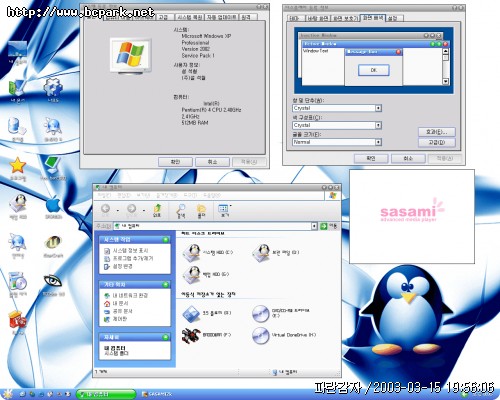500x400 pixels.
Task: Open the blue splat icon beside the database icon
Action: pyautogui.click(x=53, y=126)
